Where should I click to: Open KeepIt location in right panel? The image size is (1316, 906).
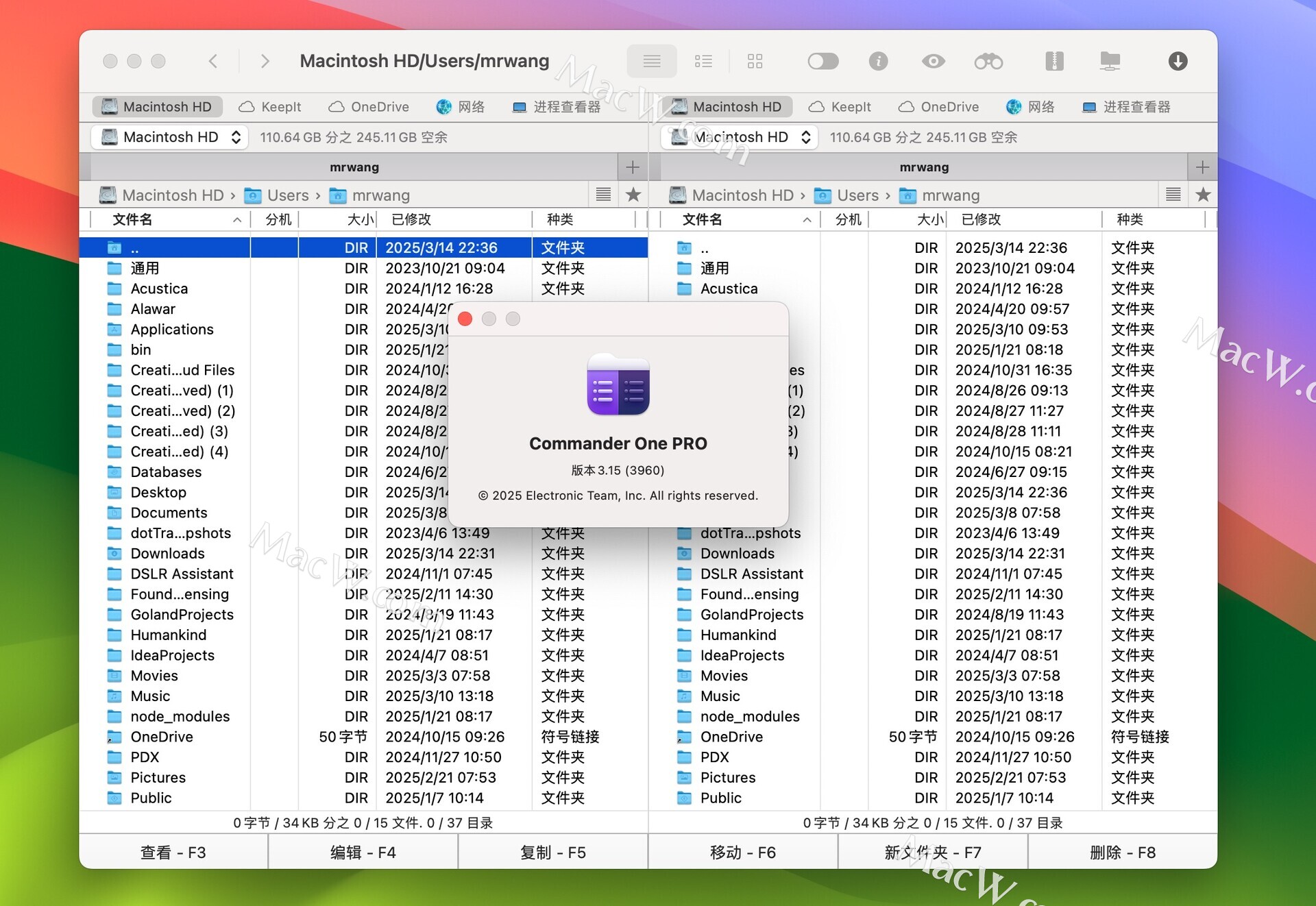840,106
